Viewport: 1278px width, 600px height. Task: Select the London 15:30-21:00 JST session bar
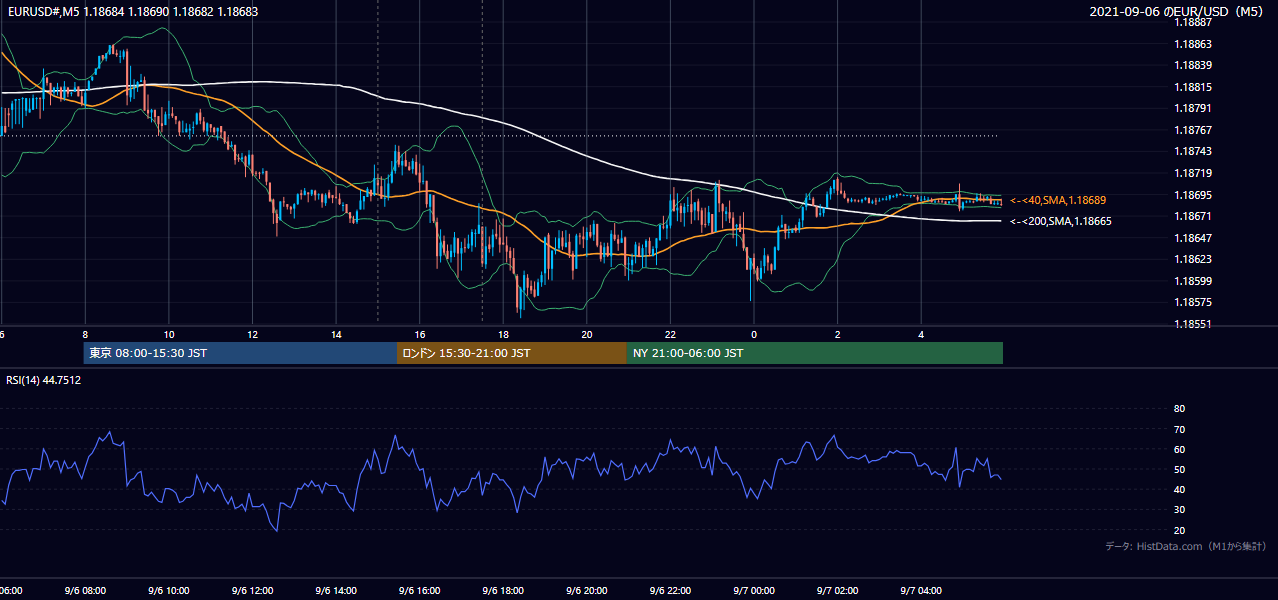[511, 353]
